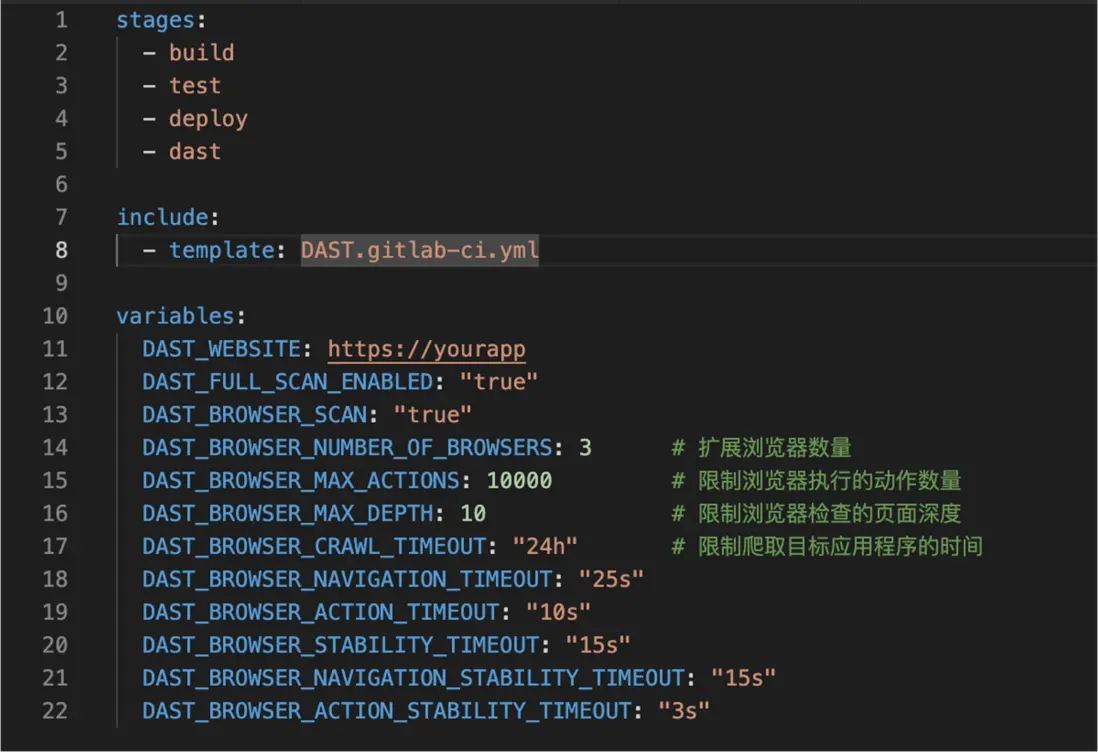Image resolution: width=1098 pixels, height=752 pixels.
Task: Click line number 8 in gutter
Action: pyautogui.click(x=61, y=250)
